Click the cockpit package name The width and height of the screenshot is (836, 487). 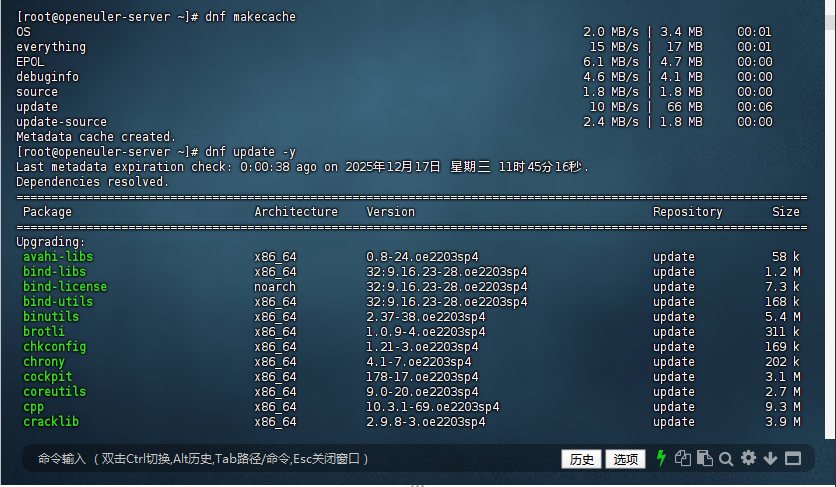click(x=47, y=377)
